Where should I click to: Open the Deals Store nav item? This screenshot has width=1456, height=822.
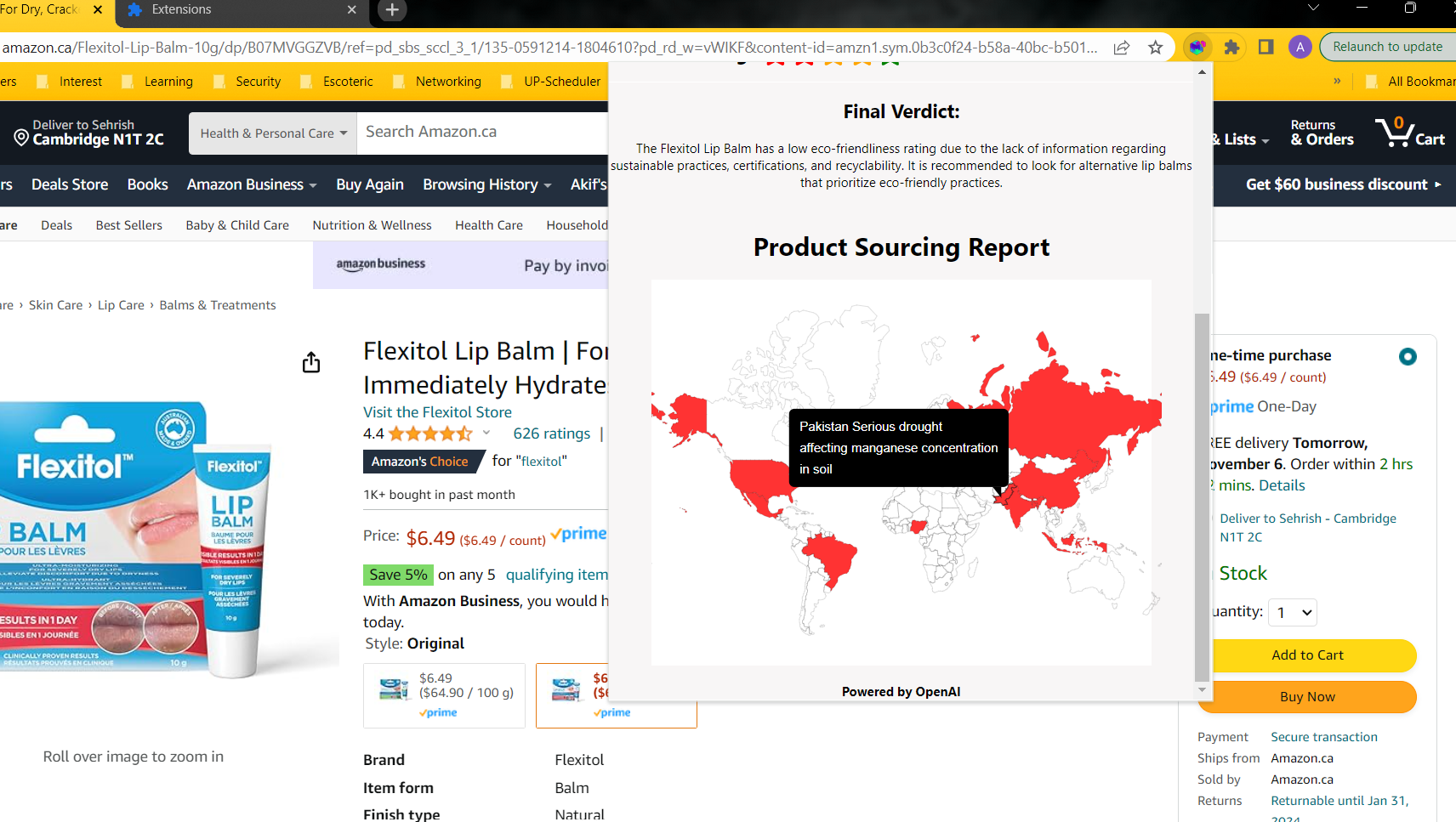pyautogui.click(x=70, y=184)
